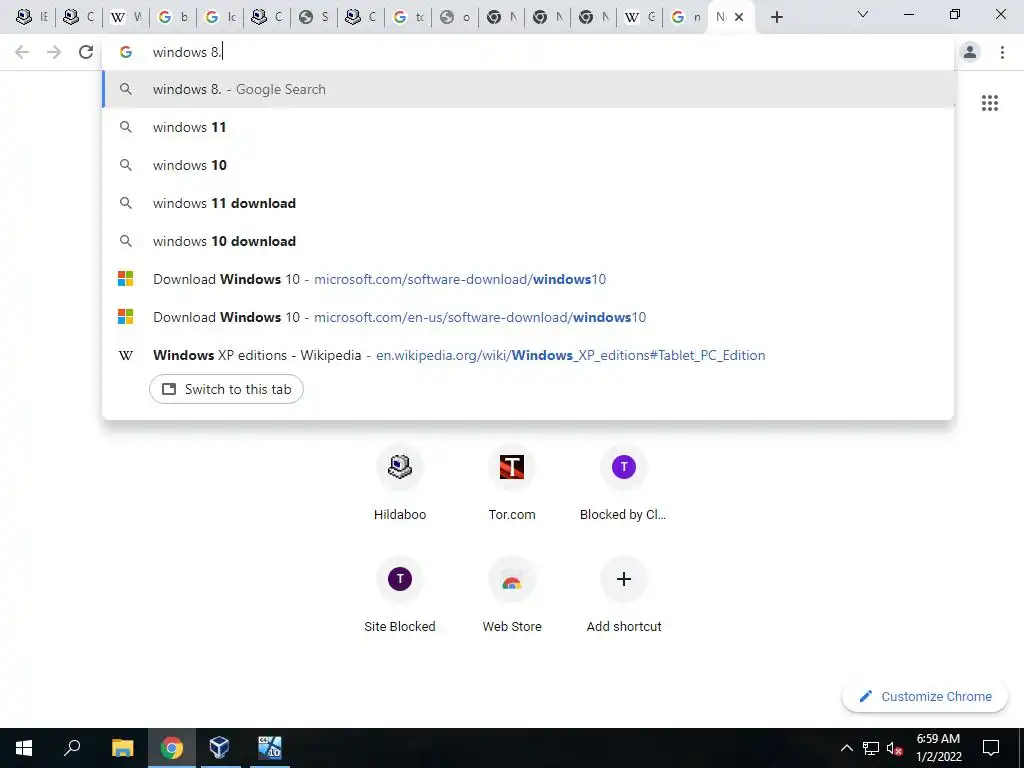Open the Web Store shortcut

coord(512,596)
